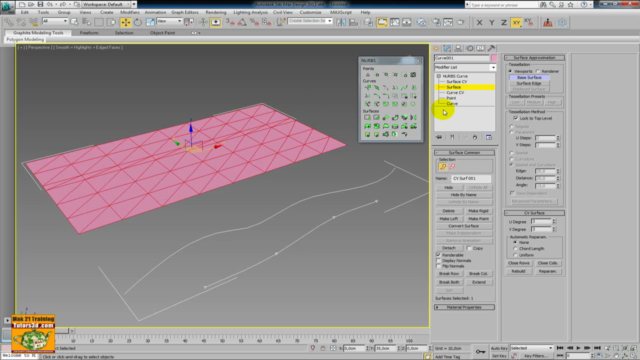Open the Utilities hammer panel tab

pyautogui.click(x=491, y=48)
